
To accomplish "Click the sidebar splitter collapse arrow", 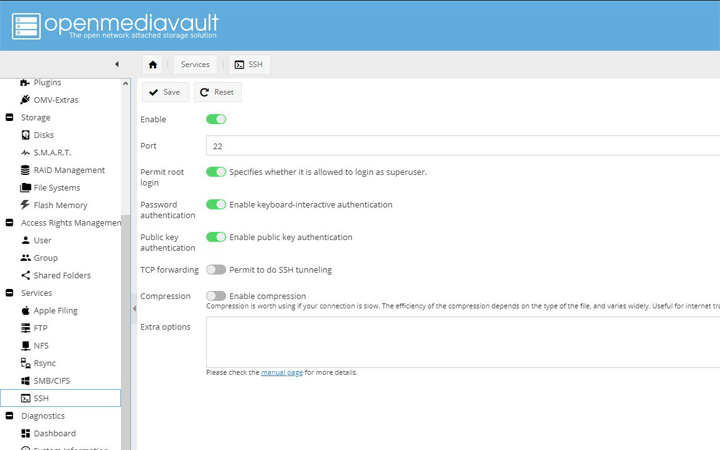I will coord(134,309).
